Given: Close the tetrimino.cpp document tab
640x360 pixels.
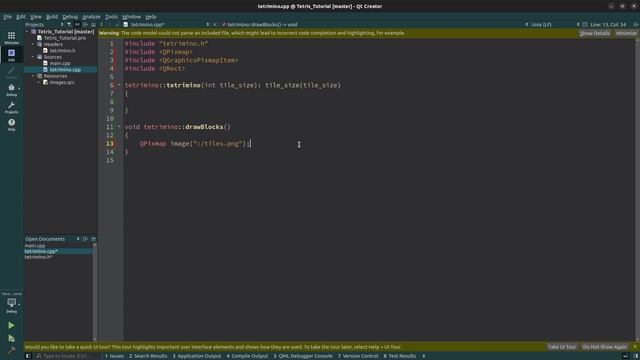Looking at the screenshot, I should pos(215,24).
